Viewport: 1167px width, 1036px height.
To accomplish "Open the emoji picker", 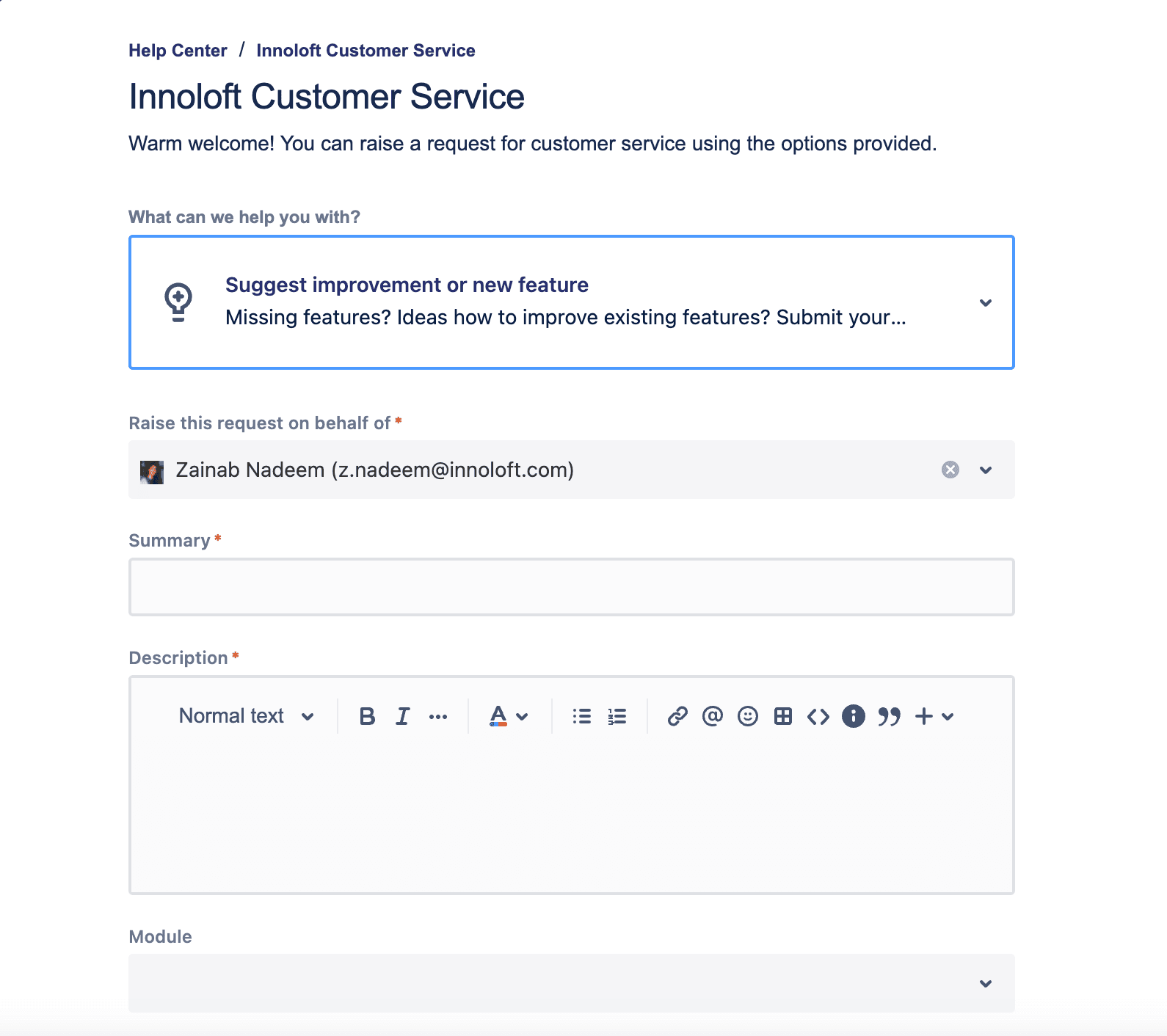I will pyautogui.click(x=747, y=716).
